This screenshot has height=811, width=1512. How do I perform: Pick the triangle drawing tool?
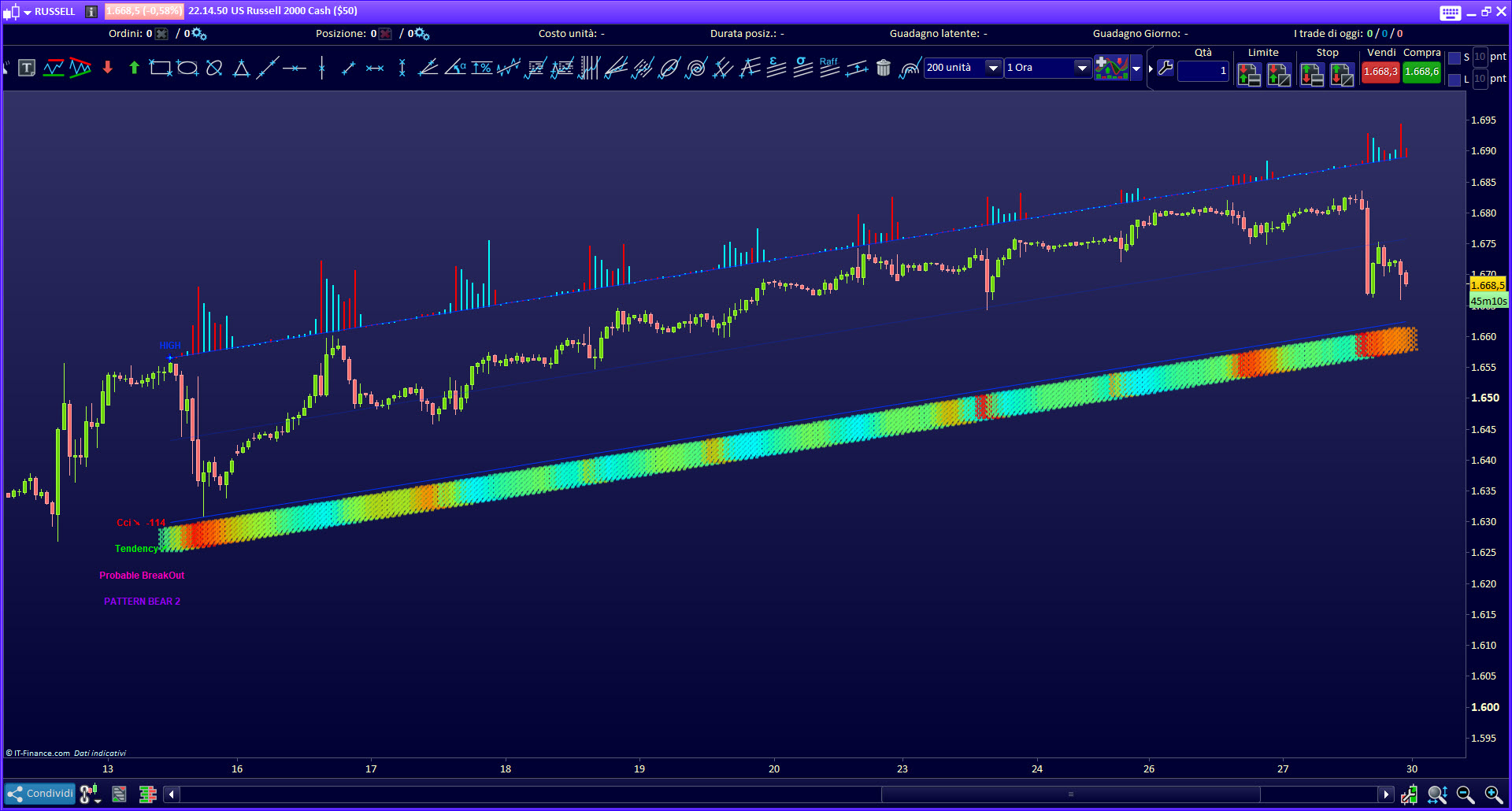(241, 69)
